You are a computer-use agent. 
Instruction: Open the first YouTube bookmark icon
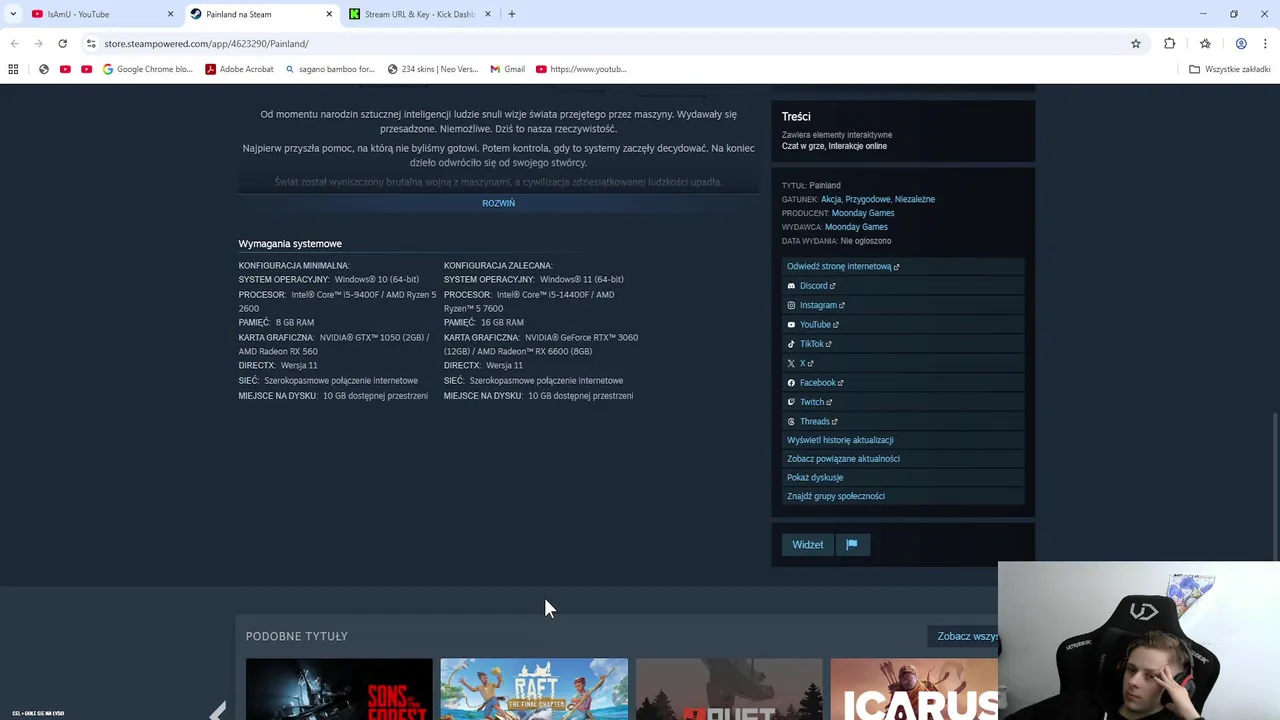[65, 69]
